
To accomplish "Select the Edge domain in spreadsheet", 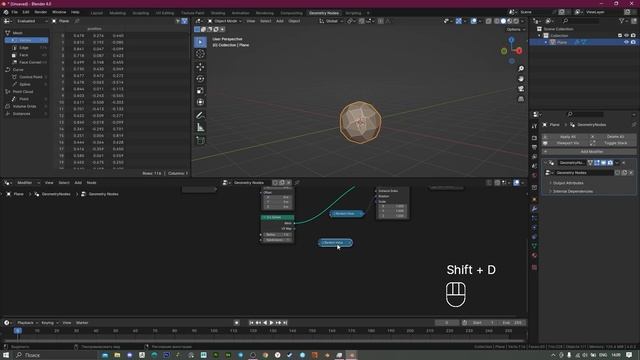I will [x=27, y=48].
